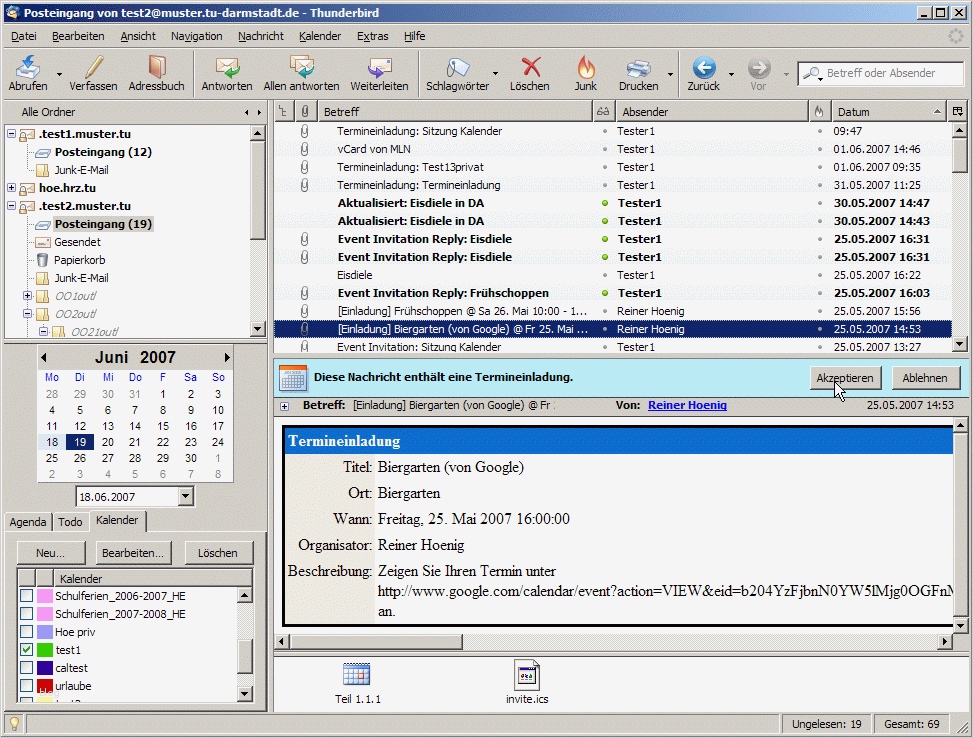Open sender link Reiner Hoenig
973x738 pixels.
pyautogui.click(x=687, y=405)
